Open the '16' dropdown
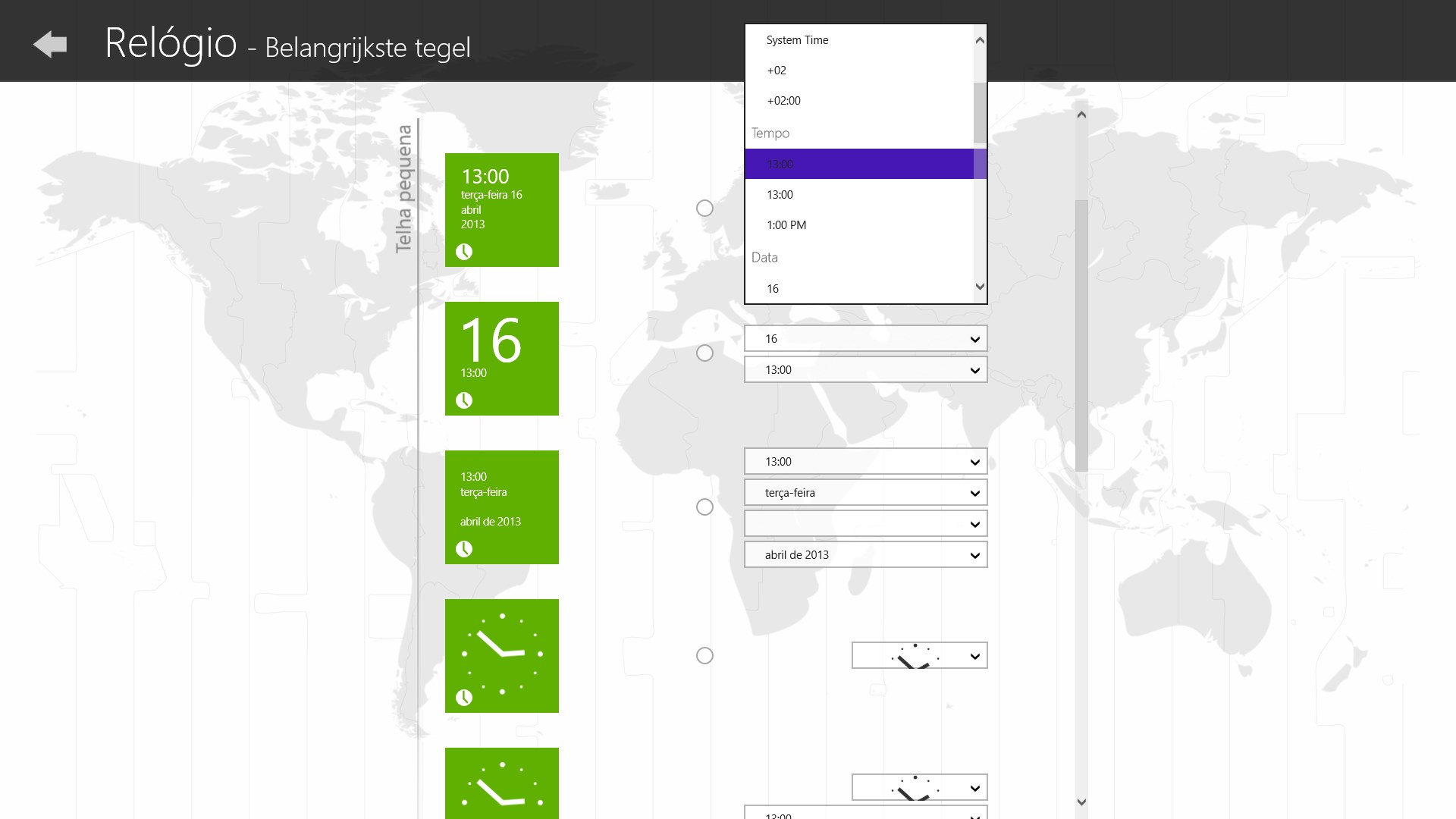This screenshot has height=819, width=1456. [x=865, y=339]
